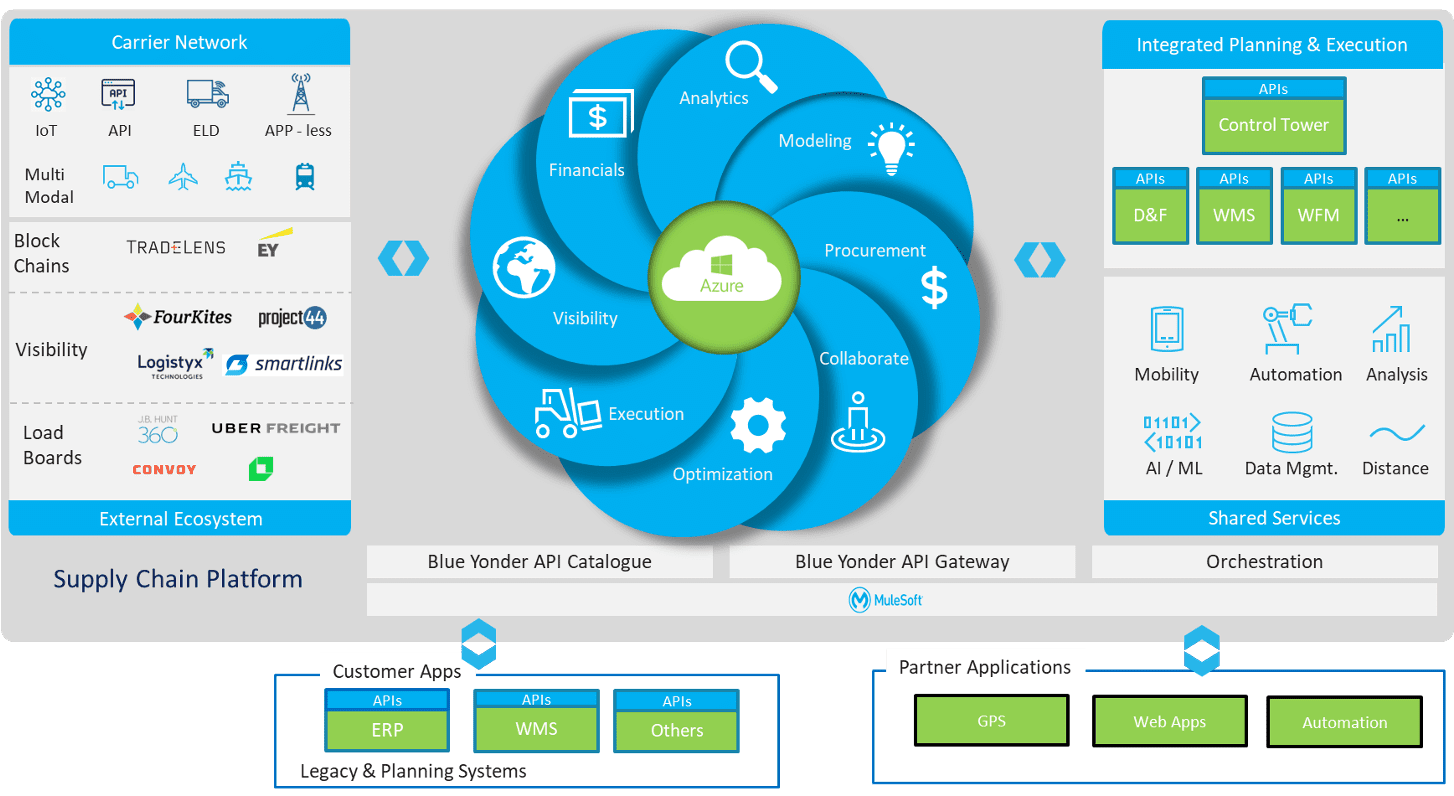Open Blue Yonder API Catalogue bar
Viewport: 1454px width, 796px height.
tap(540, 562)
